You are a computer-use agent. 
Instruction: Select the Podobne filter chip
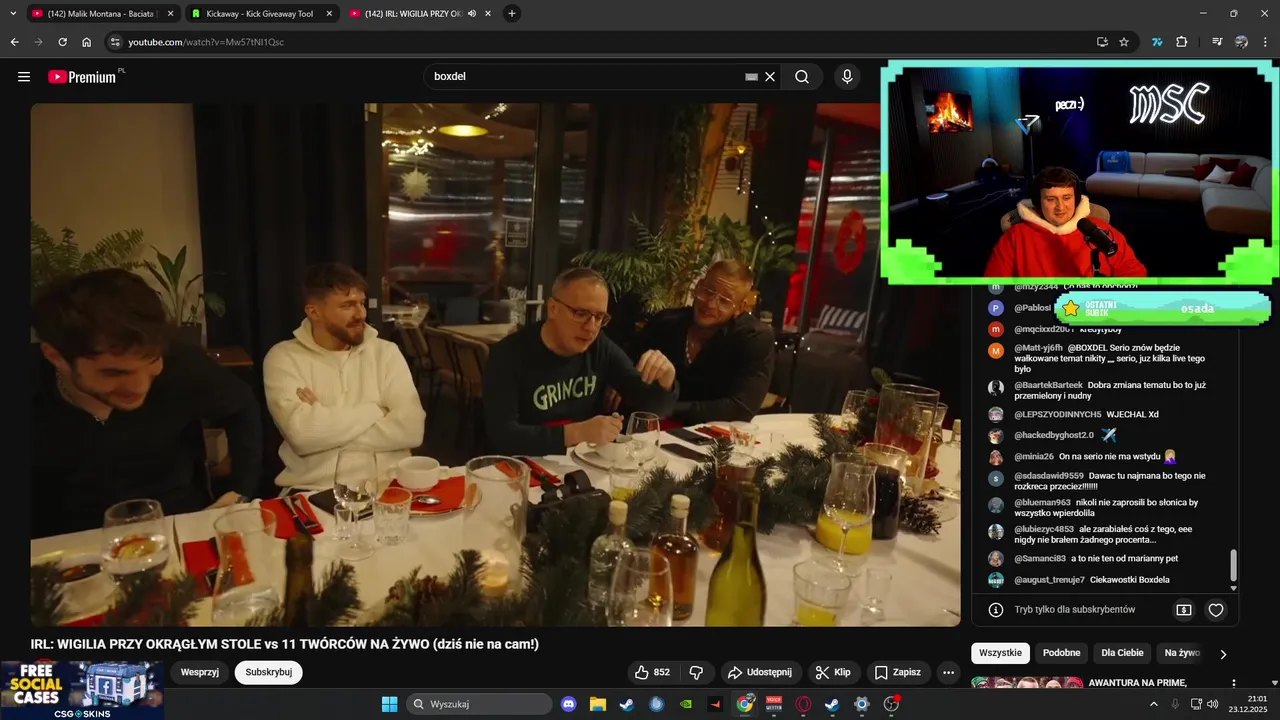[1061, 653]
